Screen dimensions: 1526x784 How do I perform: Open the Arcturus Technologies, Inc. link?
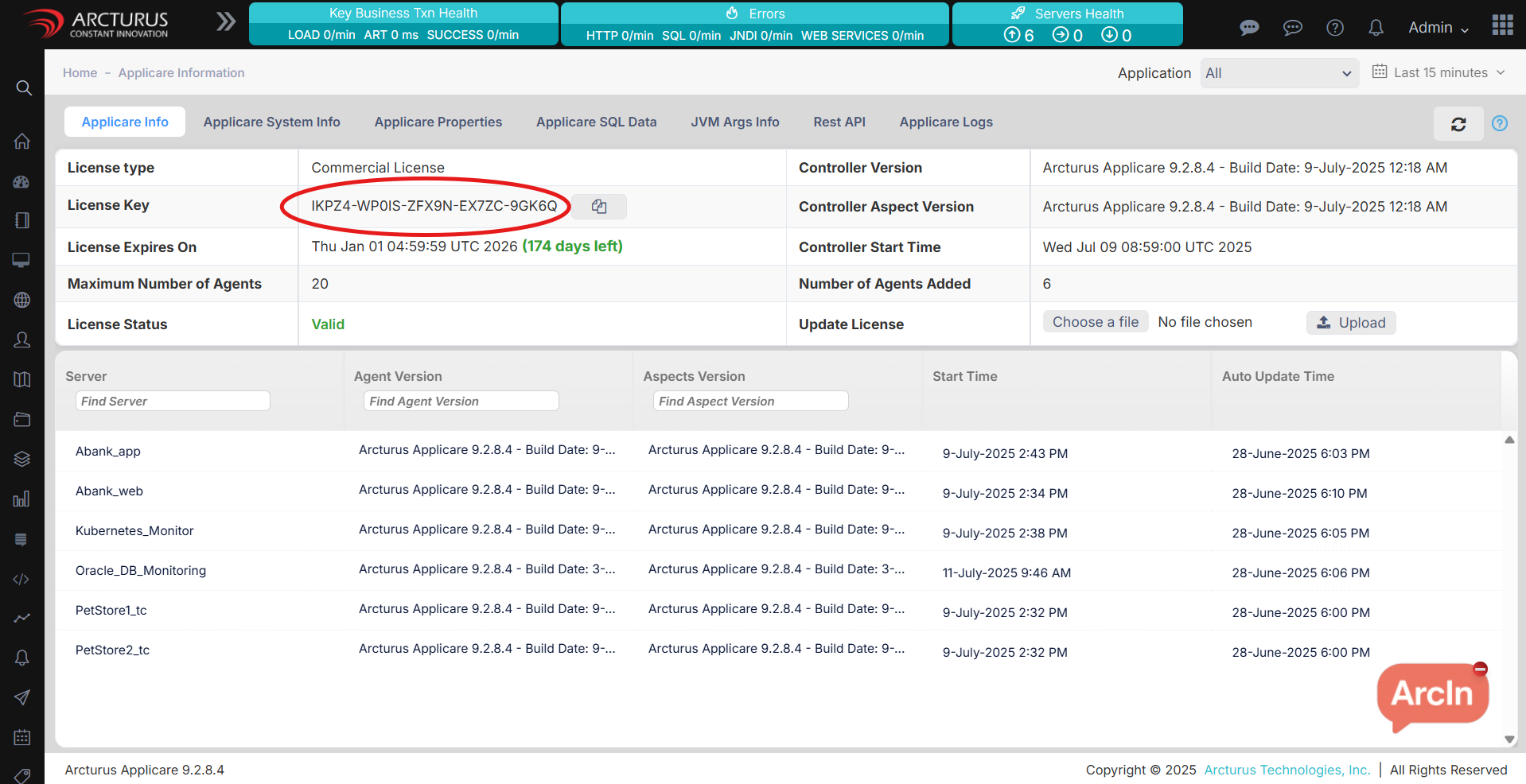[1287, 770]
